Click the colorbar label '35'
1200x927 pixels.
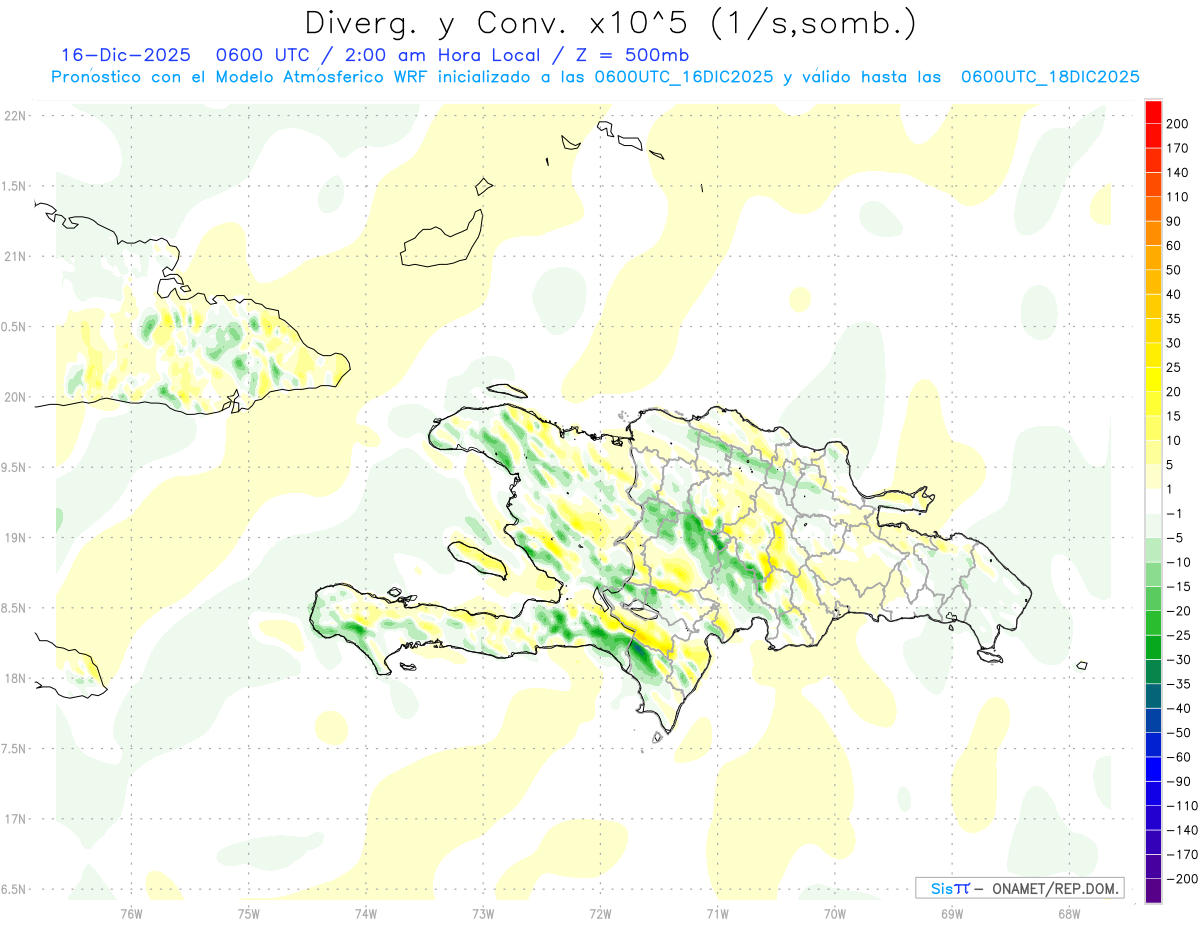[1175, 319]
